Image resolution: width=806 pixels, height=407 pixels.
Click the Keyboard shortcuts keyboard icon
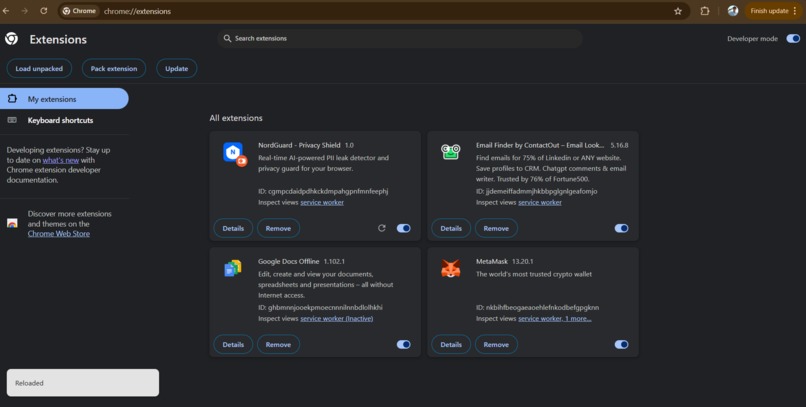(x=12, y=120)
